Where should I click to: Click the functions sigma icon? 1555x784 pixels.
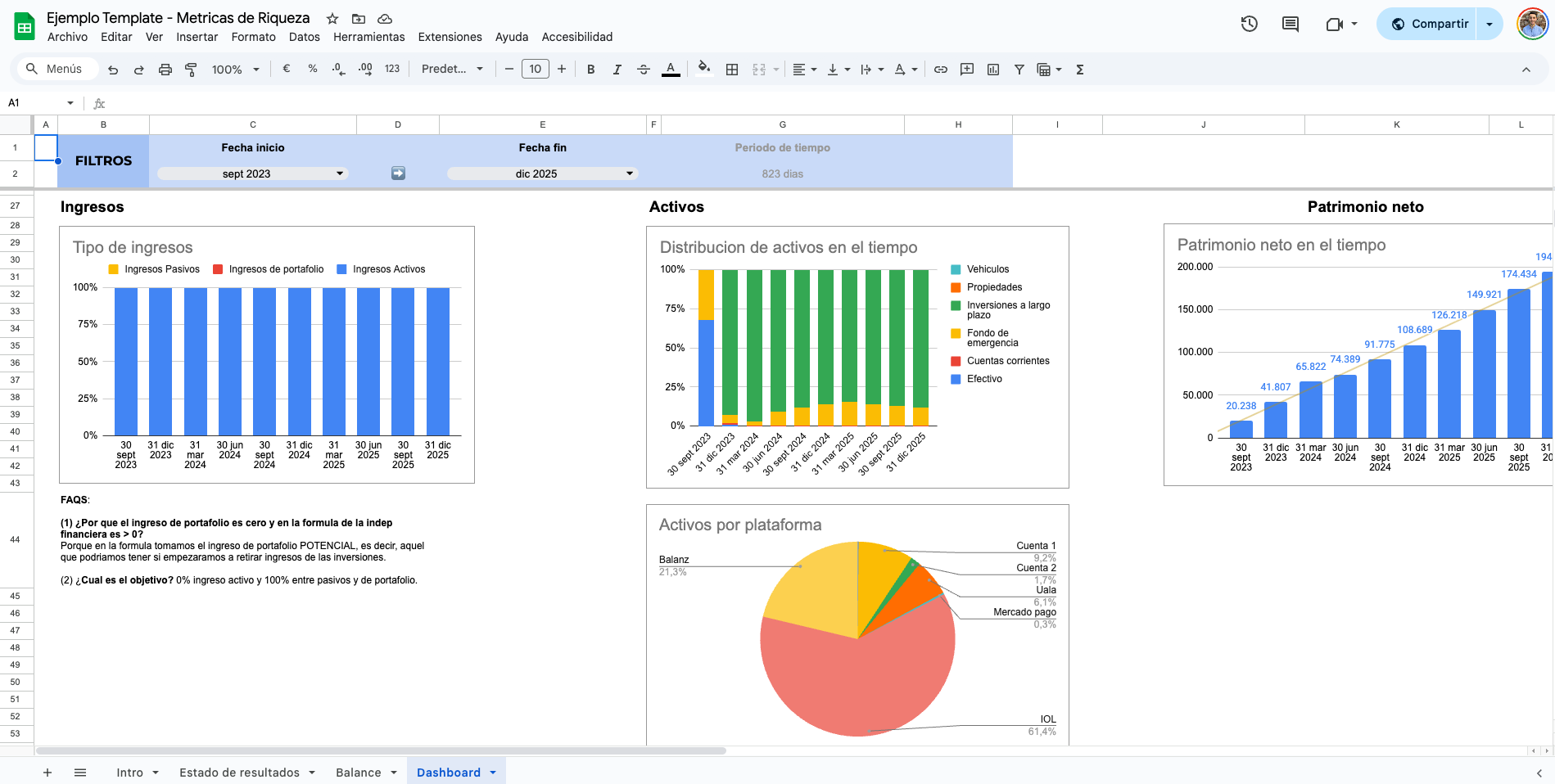[x=1080, y=70]
